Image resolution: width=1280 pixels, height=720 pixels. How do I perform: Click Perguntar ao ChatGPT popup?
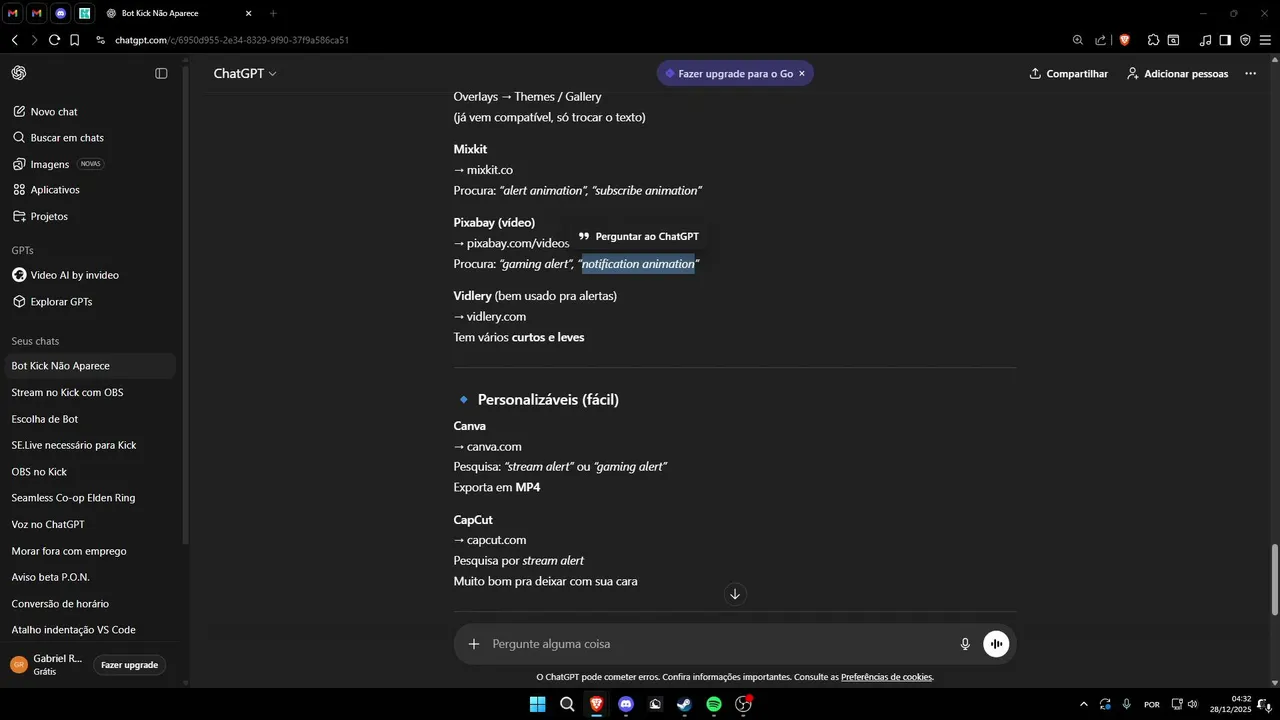(x=638, y=237)
